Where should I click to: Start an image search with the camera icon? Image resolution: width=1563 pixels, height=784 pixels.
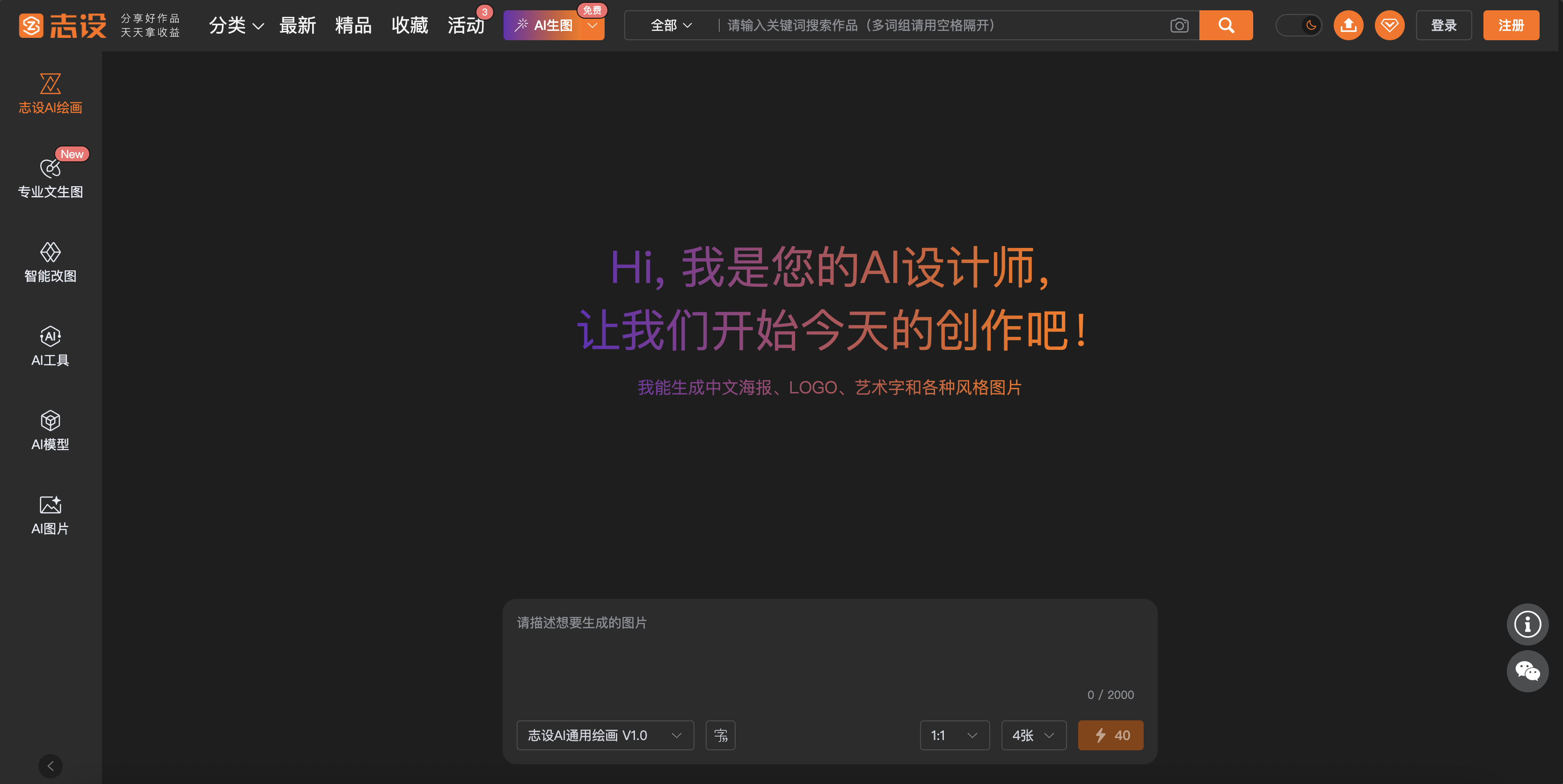tap(1179, 25)
